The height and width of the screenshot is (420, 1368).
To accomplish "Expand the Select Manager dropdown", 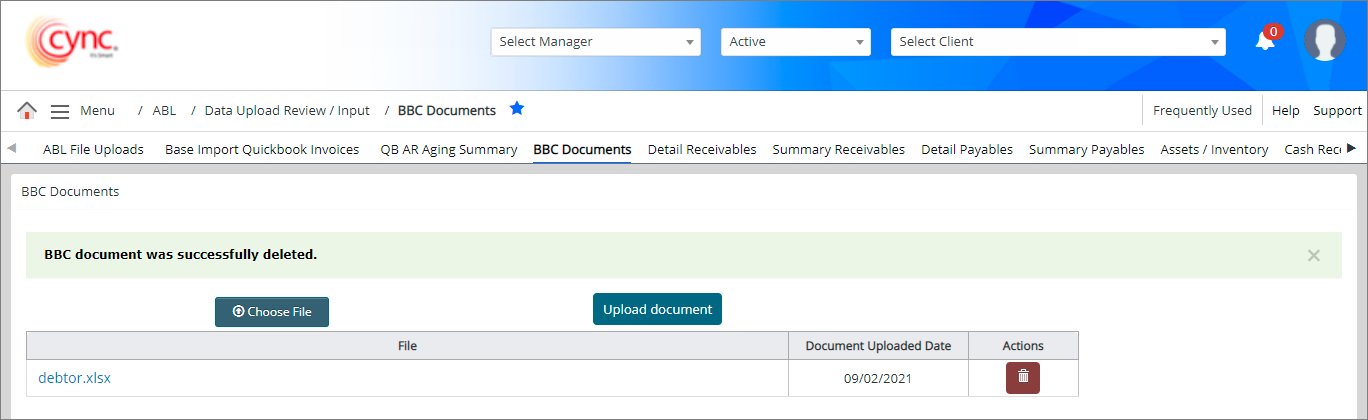I will pyautogui.click(x=597, y=42).
